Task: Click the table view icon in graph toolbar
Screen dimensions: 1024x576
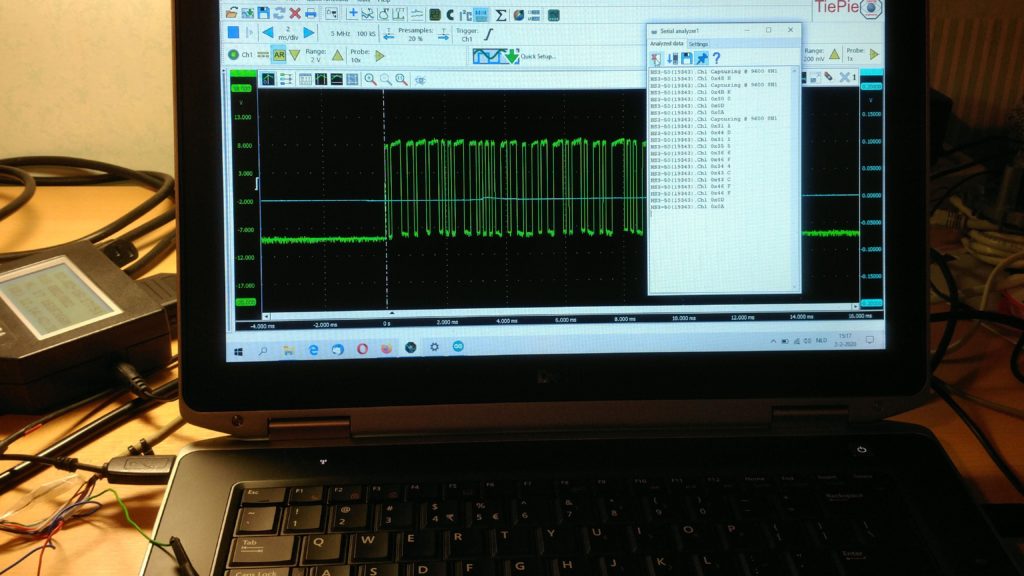Action: tap(305, 79)
